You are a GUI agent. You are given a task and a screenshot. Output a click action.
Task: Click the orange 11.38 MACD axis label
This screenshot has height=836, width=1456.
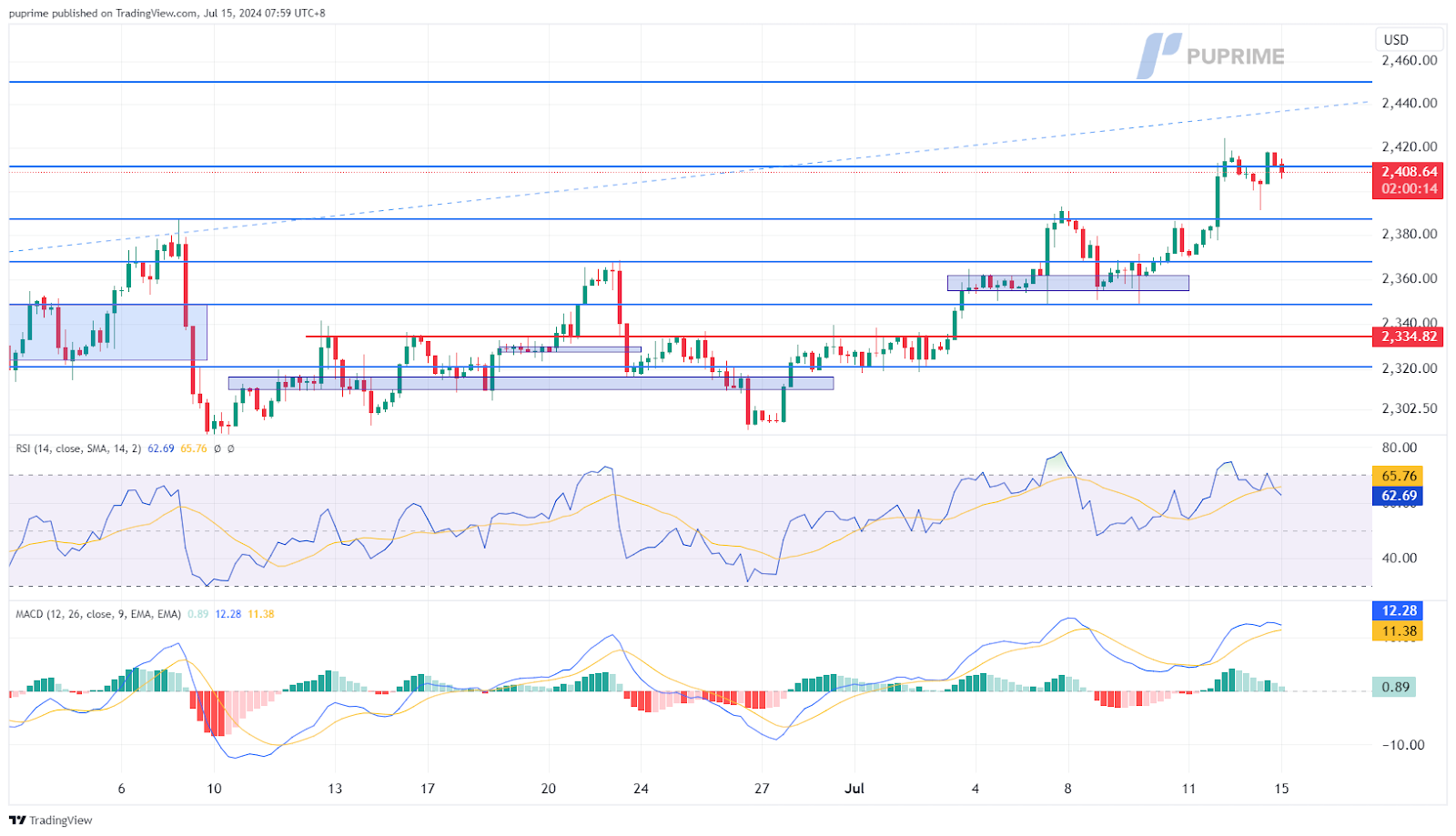point(1398,630)
